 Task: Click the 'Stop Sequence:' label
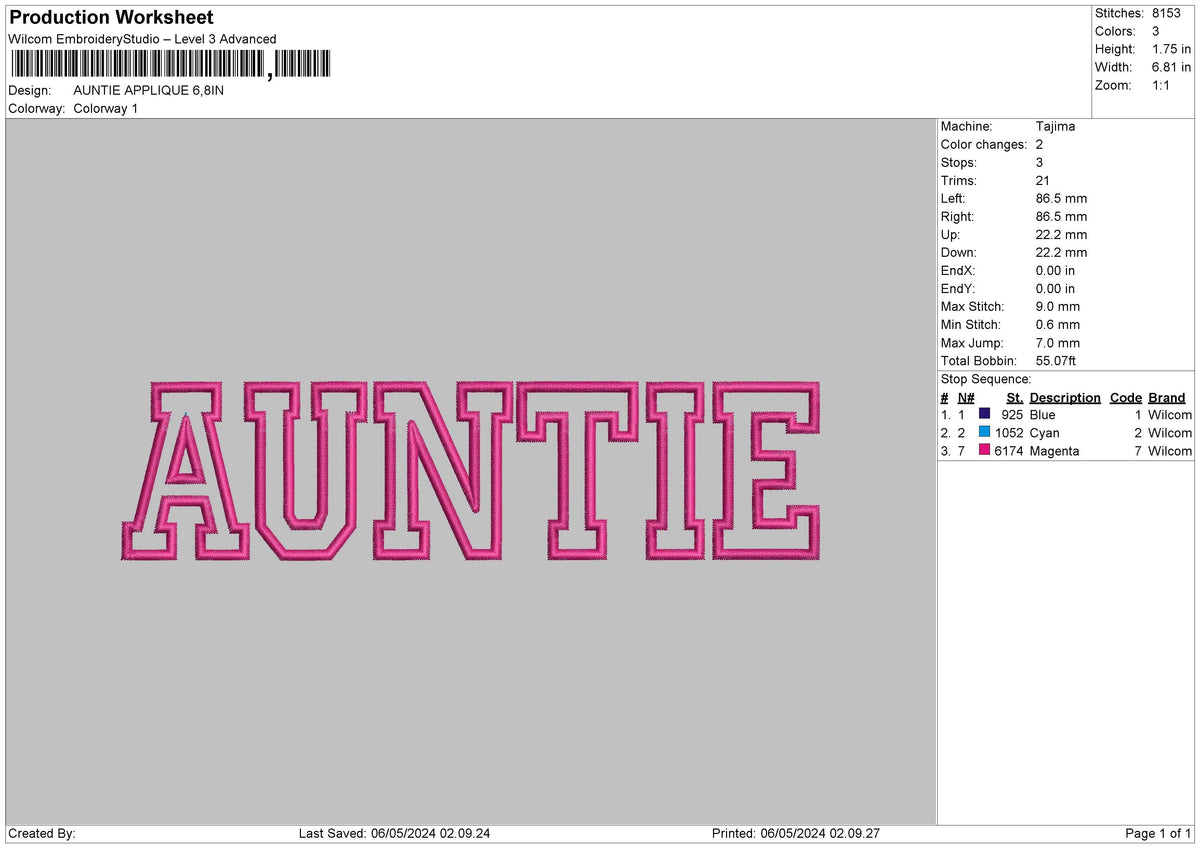[986, 379]
